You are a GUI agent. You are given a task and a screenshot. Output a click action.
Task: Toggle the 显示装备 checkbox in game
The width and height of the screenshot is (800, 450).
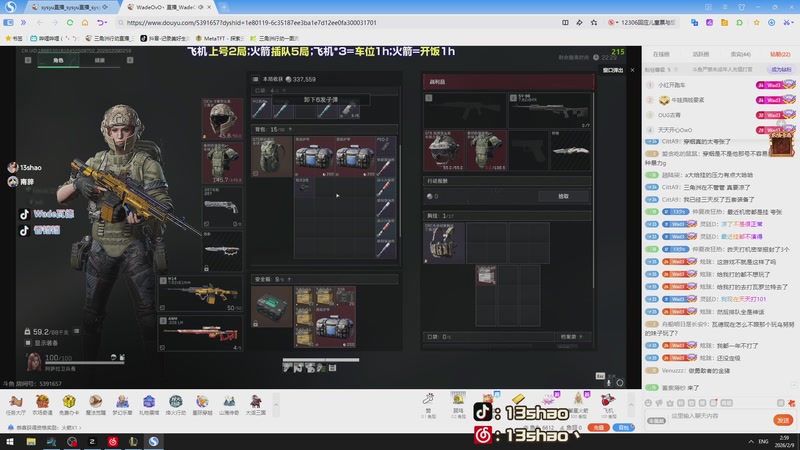[x=28, y=343]
